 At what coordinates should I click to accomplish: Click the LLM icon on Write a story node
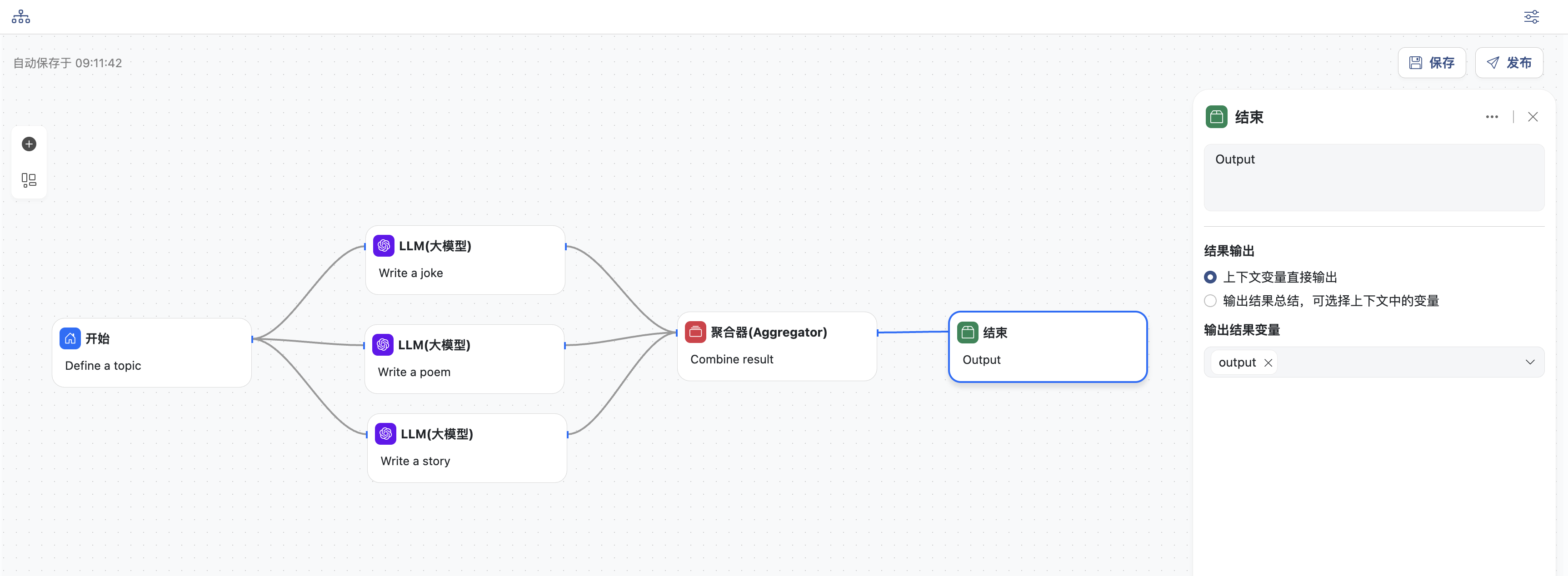pos(385,434)
